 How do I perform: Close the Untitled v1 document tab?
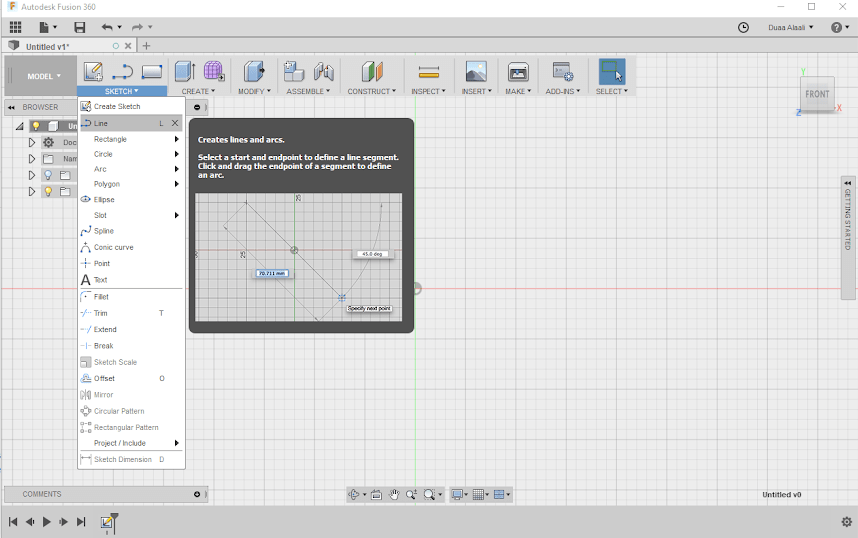point(128,46)
